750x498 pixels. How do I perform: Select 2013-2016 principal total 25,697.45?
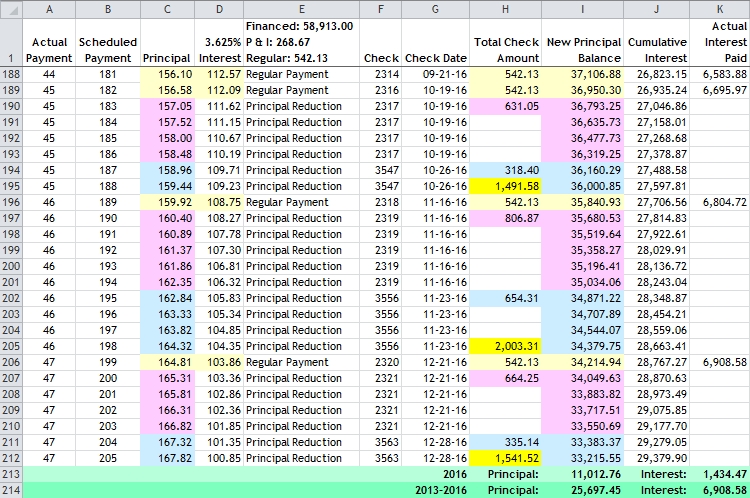click(583, 490)
